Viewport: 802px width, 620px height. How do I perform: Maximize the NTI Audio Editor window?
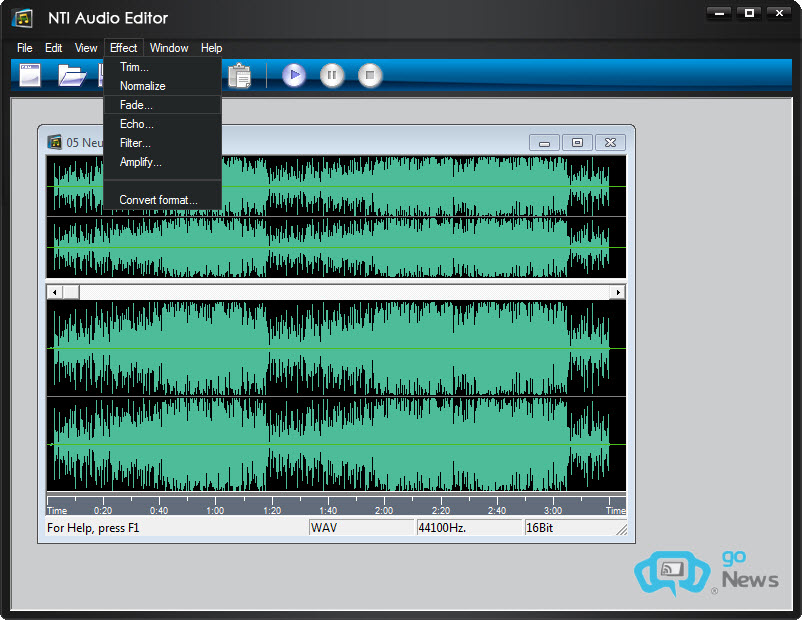(x=749, y=14)
